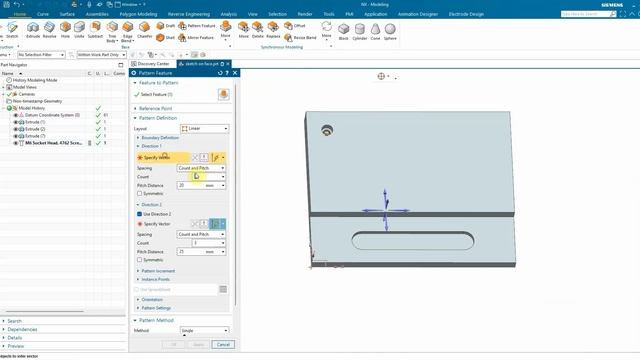The width and height of the screenshot is (640, 360).
Task: Click the Mirror Feature ribbon command
Action: [196, 38]
